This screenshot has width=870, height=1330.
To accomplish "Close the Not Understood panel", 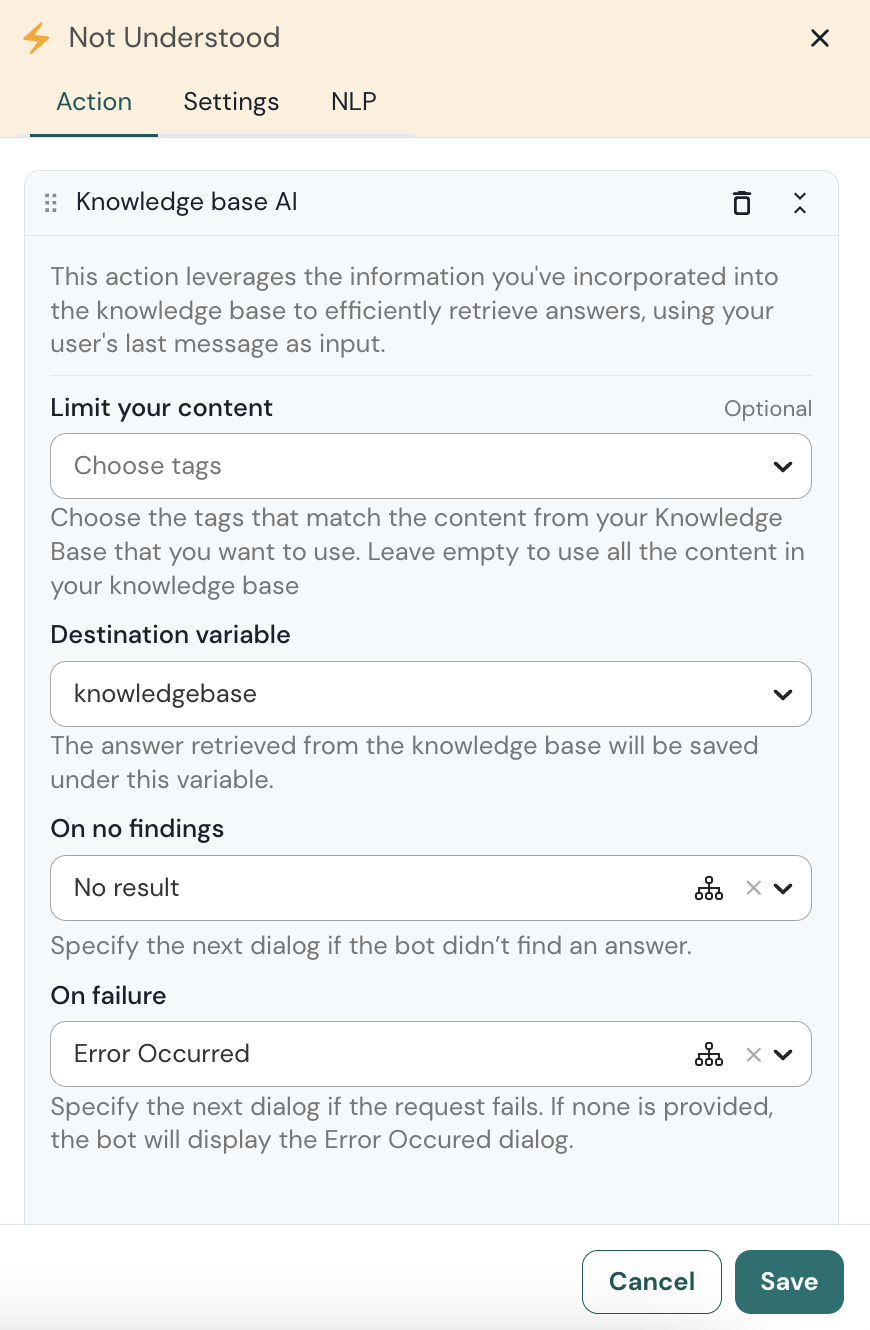I will [820, 38].
